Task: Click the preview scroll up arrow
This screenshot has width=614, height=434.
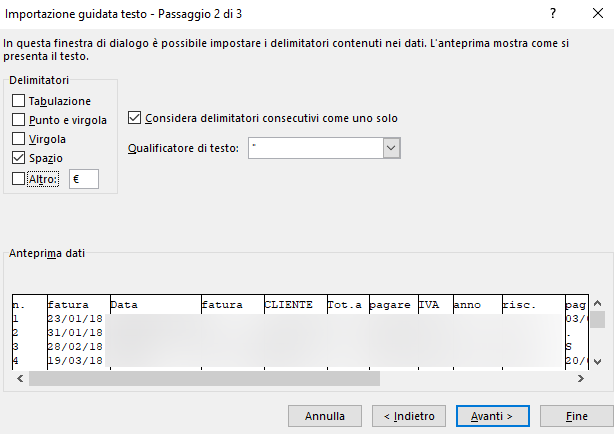Action: 597,303
